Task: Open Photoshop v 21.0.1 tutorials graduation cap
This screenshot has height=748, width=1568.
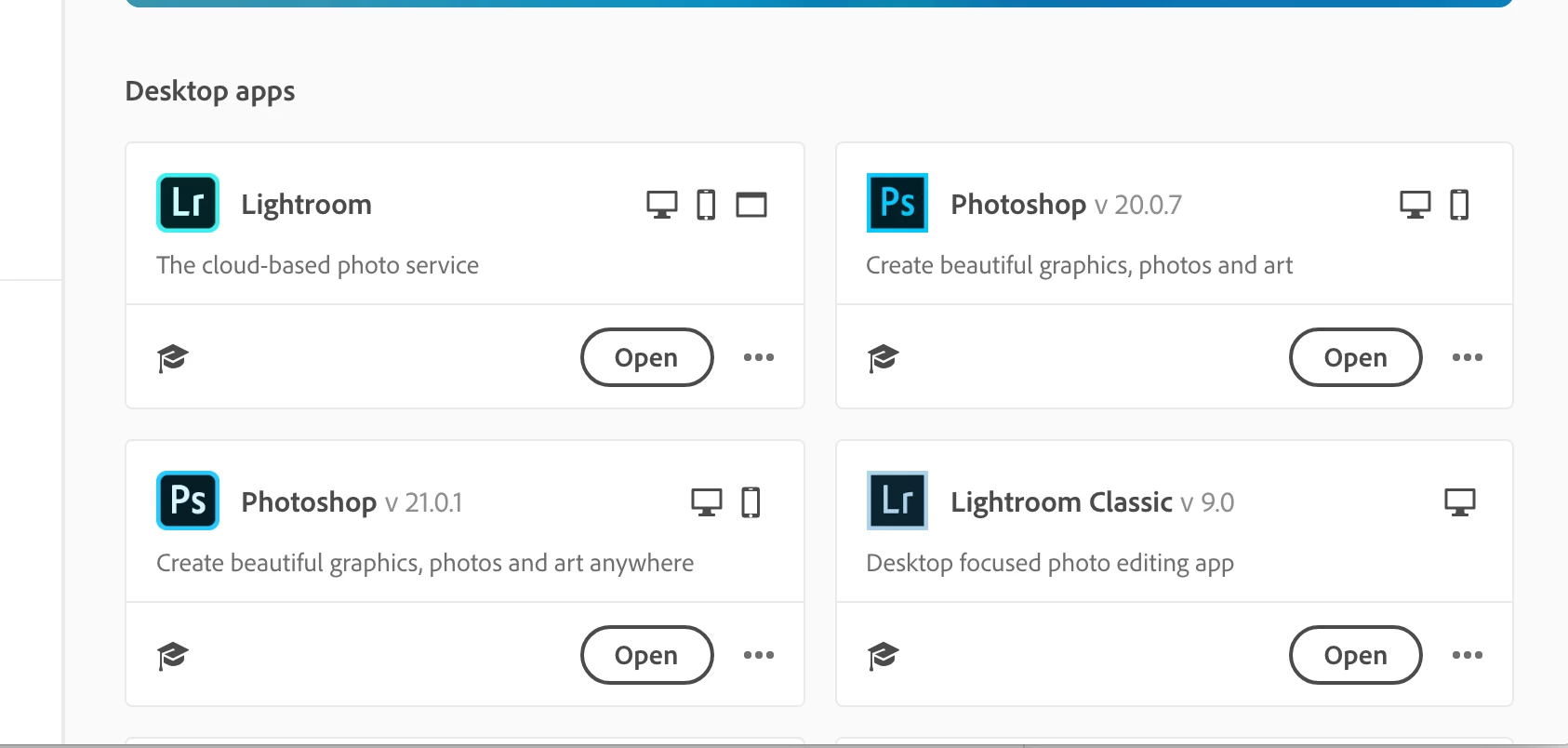Action: pos(173,655)
